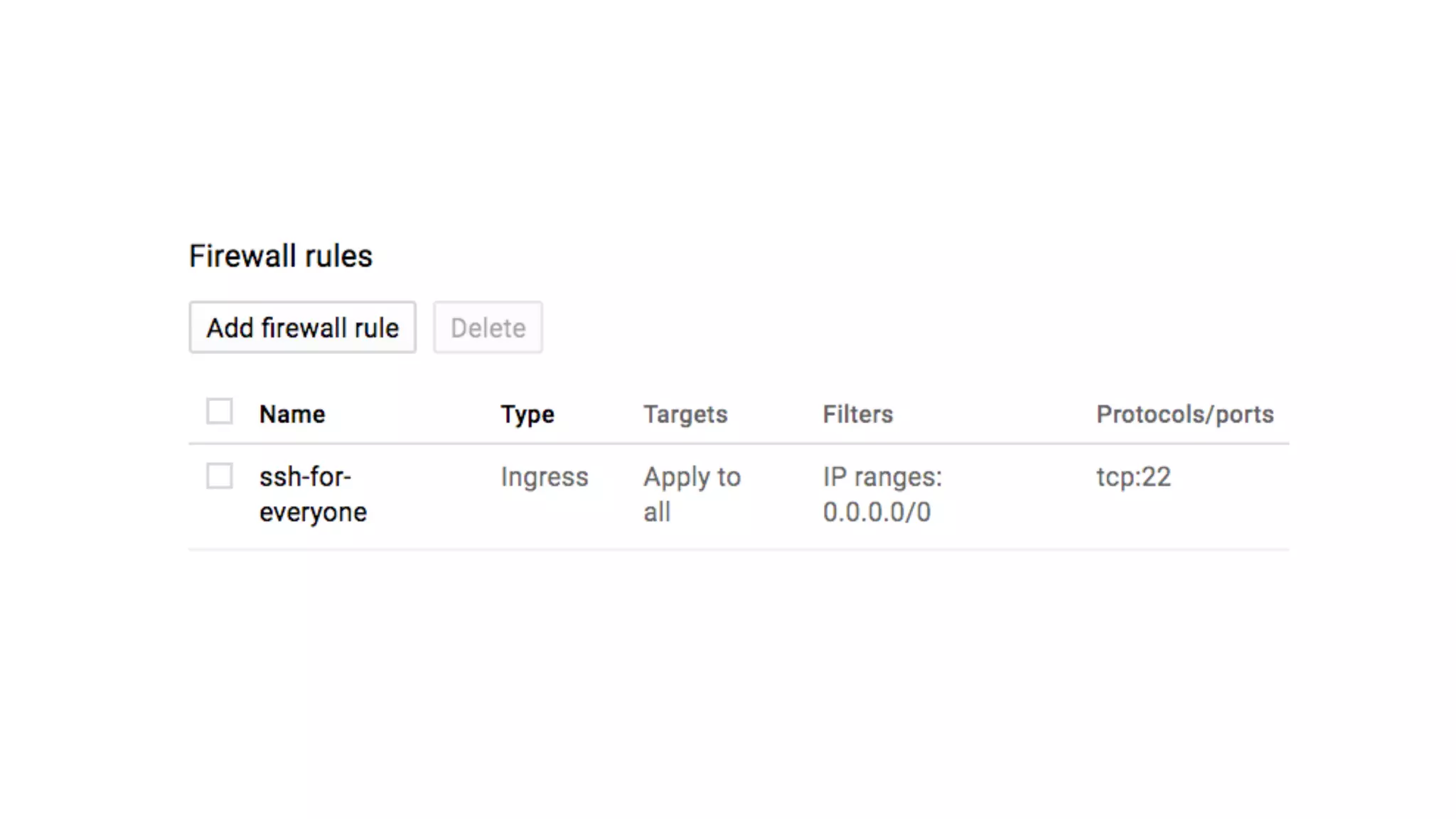Click the Protocols/ports column header
This screenshot has height=819, width=1456.
point(1184,414)
